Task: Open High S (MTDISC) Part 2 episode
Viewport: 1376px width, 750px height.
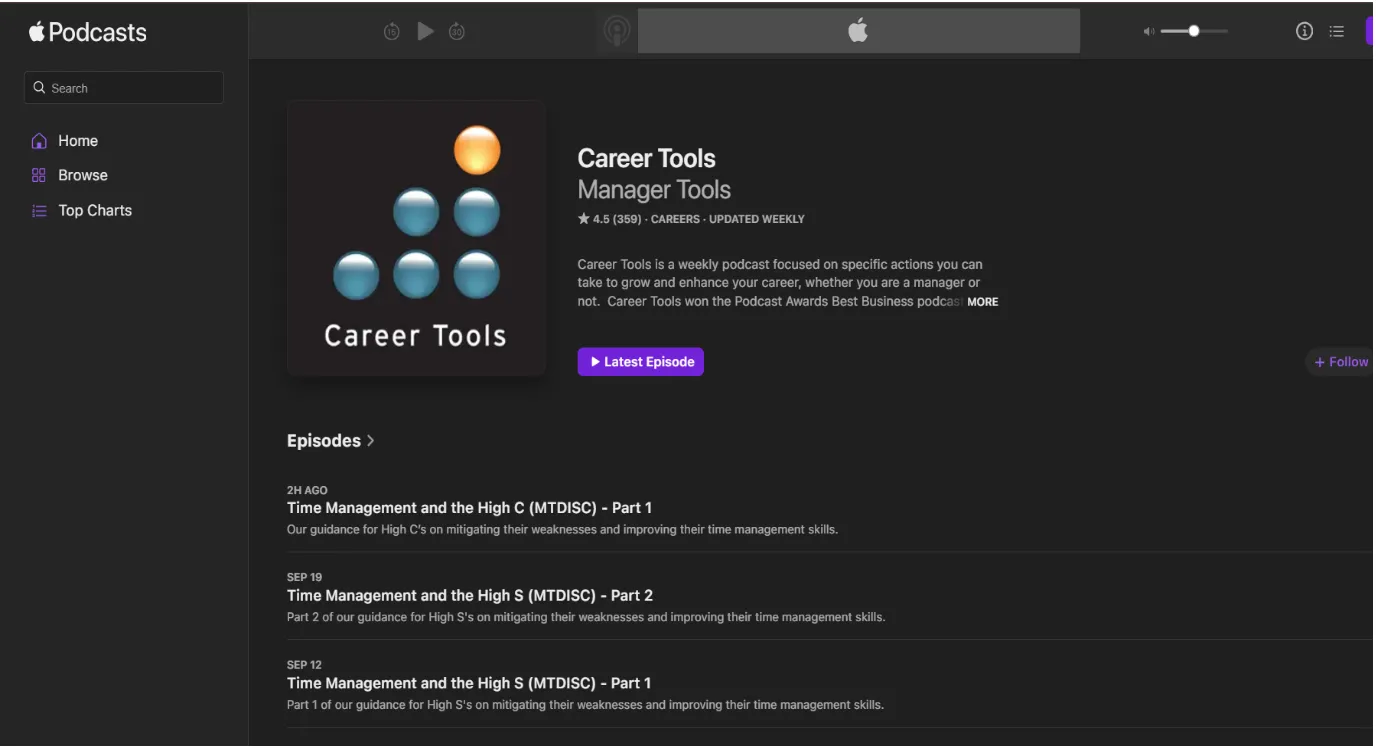Action: coord(470,596)
